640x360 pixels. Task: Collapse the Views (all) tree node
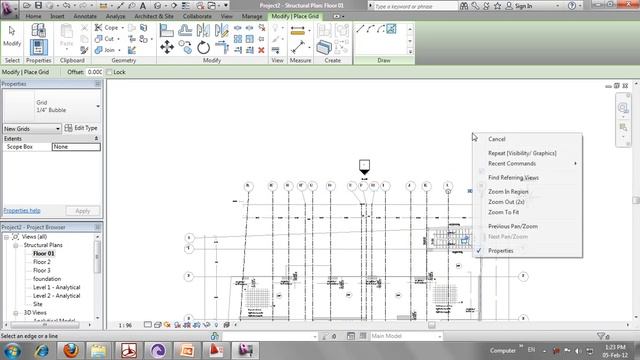(x=7, y=237)
